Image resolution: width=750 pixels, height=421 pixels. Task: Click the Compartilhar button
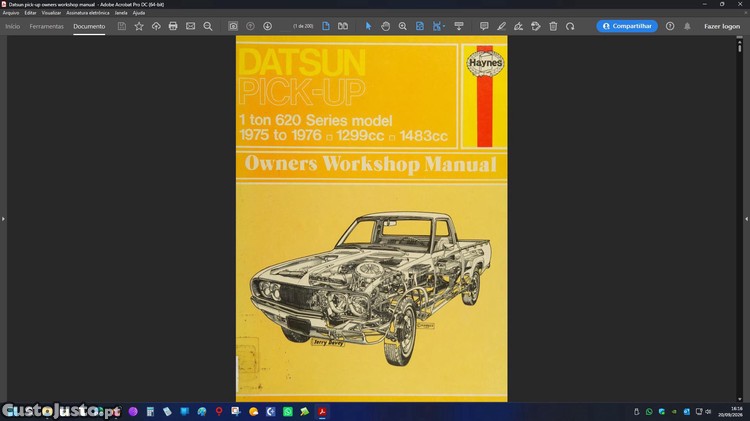pos(627,26)
